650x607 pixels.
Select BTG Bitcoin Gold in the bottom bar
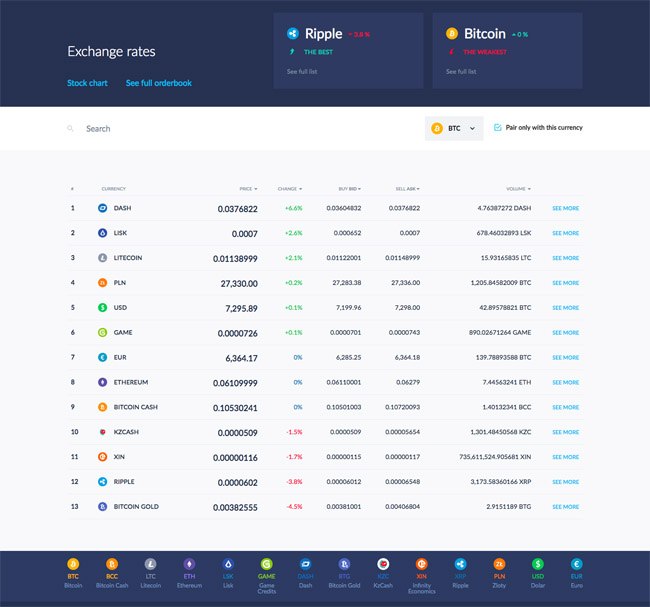(344, 573)
